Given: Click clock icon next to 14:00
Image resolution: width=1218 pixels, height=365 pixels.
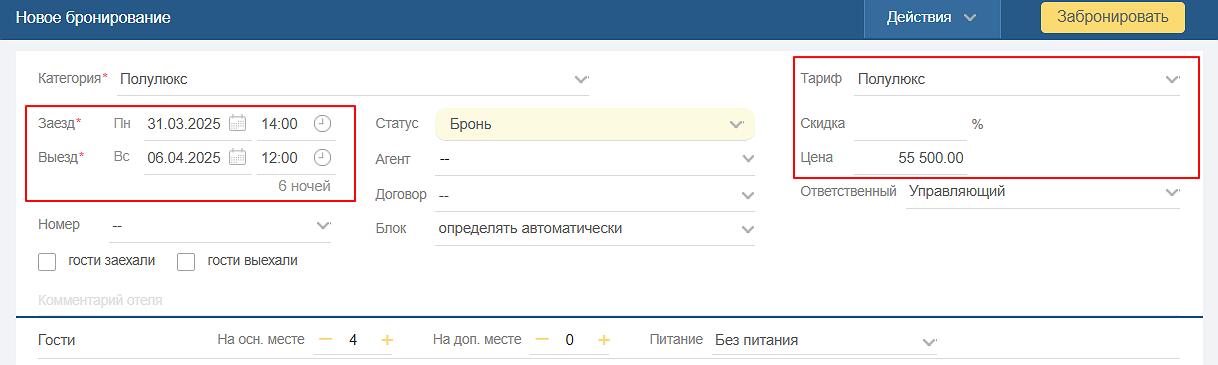Looking at the screenshot, I should 322,124.
